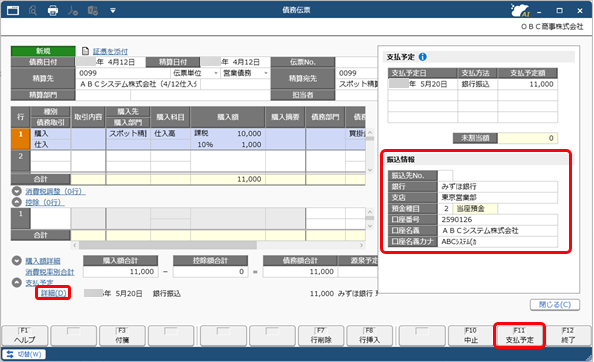The height and width of the screenshot is (362, 594).
Task: Click 切替(W) switch button in status bar
Action: click(24, 354)
